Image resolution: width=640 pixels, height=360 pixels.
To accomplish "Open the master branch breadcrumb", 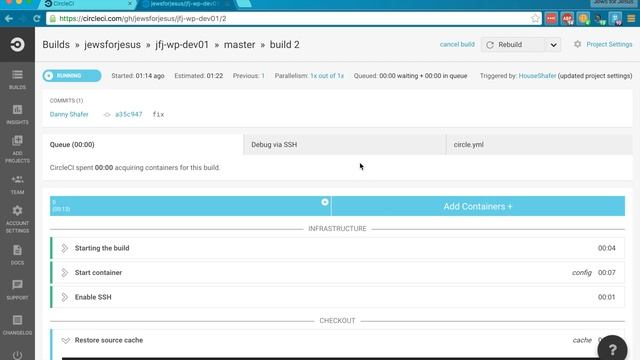I will coord(240,44).
